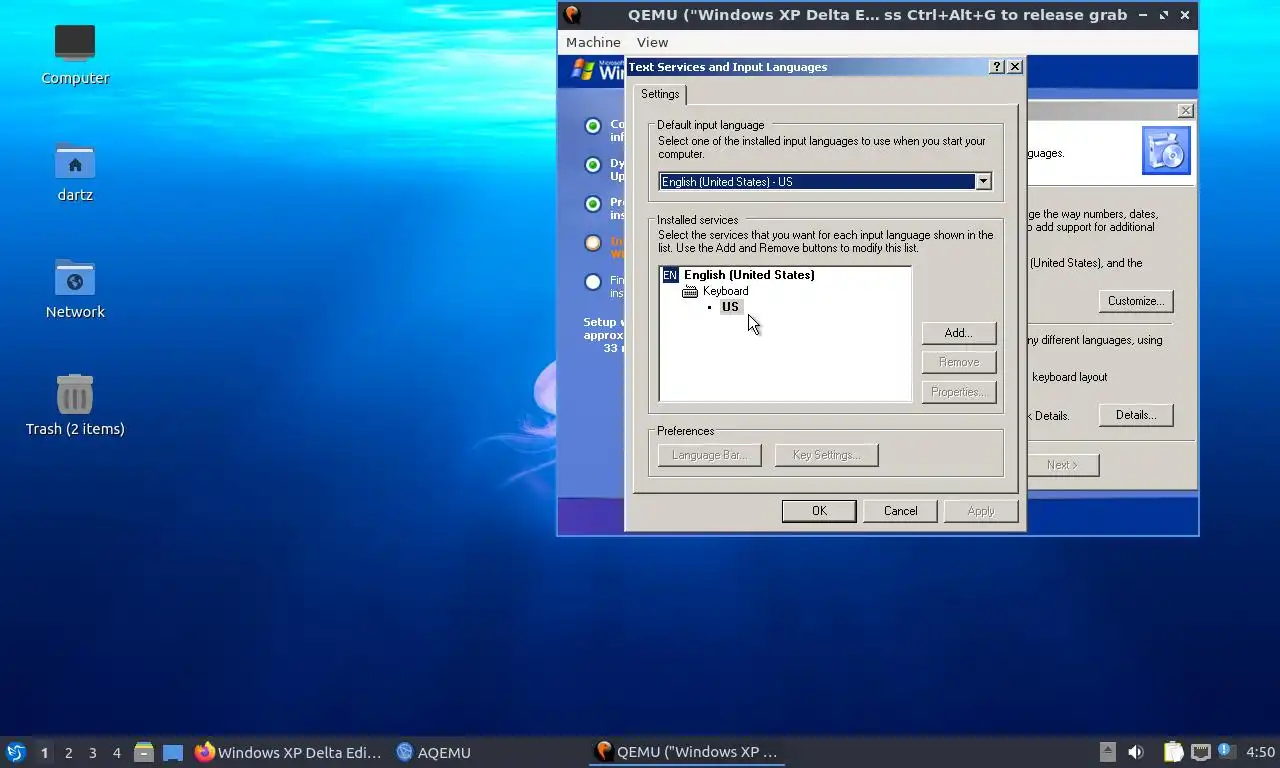Click the help question mark button
The width and height of the screenshot is (1280, 768).
click(x=997, y=67)
